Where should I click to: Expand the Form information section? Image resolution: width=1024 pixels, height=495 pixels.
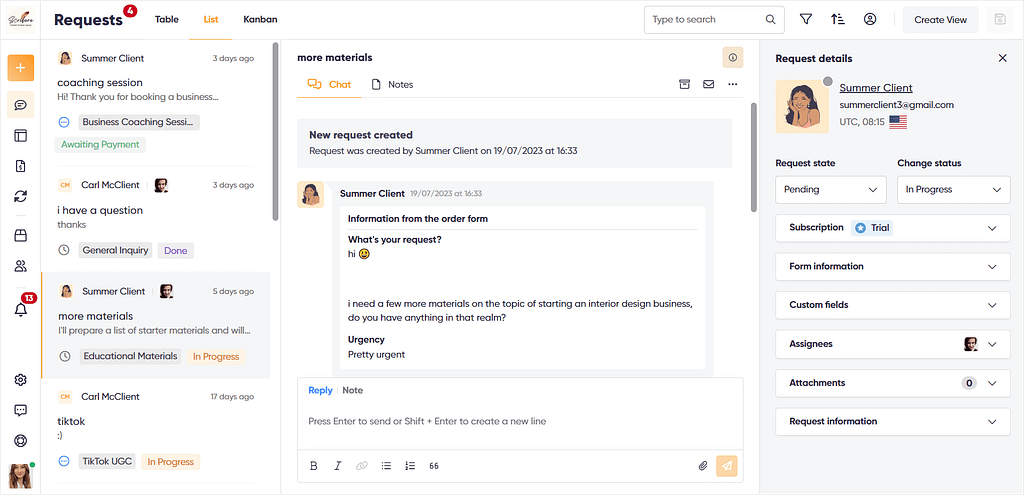click(x=893, y=266)
